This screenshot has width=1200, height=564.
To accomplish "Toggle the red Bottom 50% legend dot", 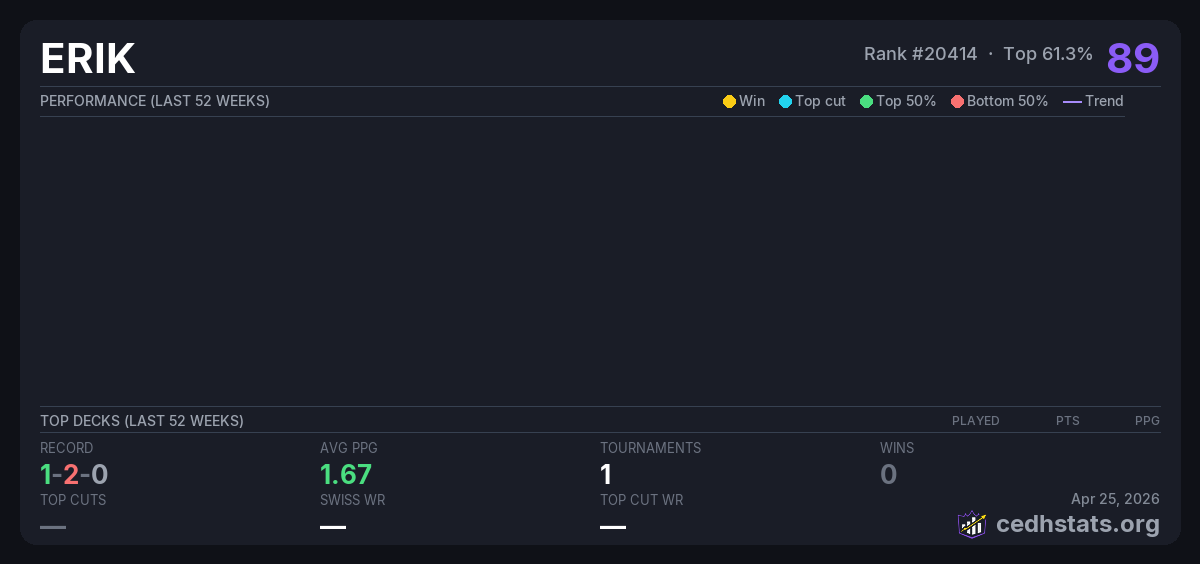I will pos(957,101).
